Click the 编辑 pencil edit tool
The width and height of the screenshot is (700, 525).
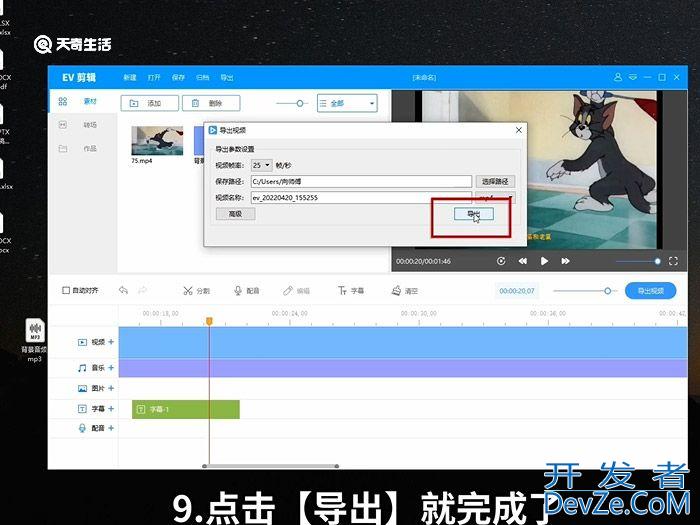tap(296, 291)
